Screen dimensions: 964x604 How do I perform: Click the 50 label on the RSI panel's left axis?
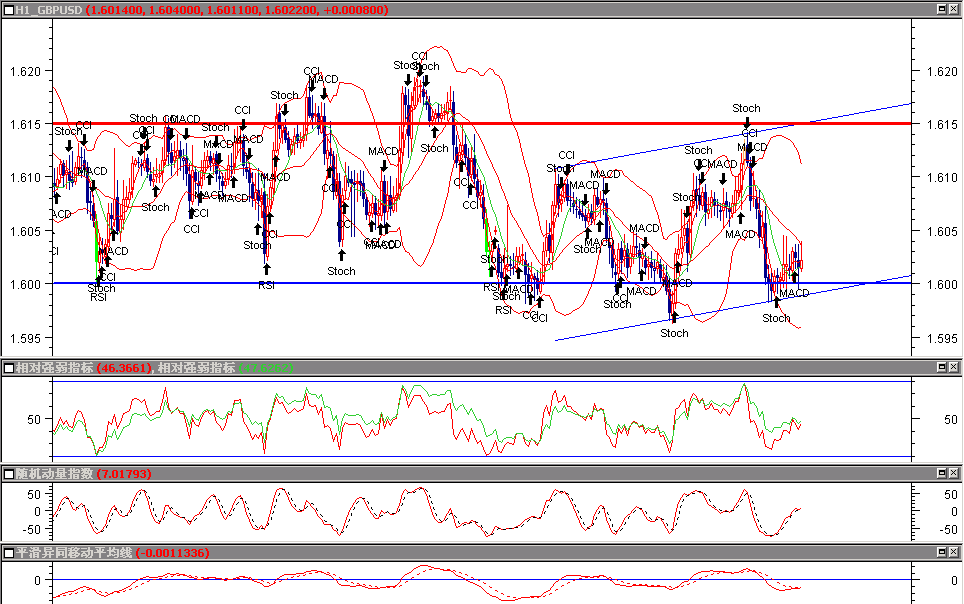pos(34,419)
